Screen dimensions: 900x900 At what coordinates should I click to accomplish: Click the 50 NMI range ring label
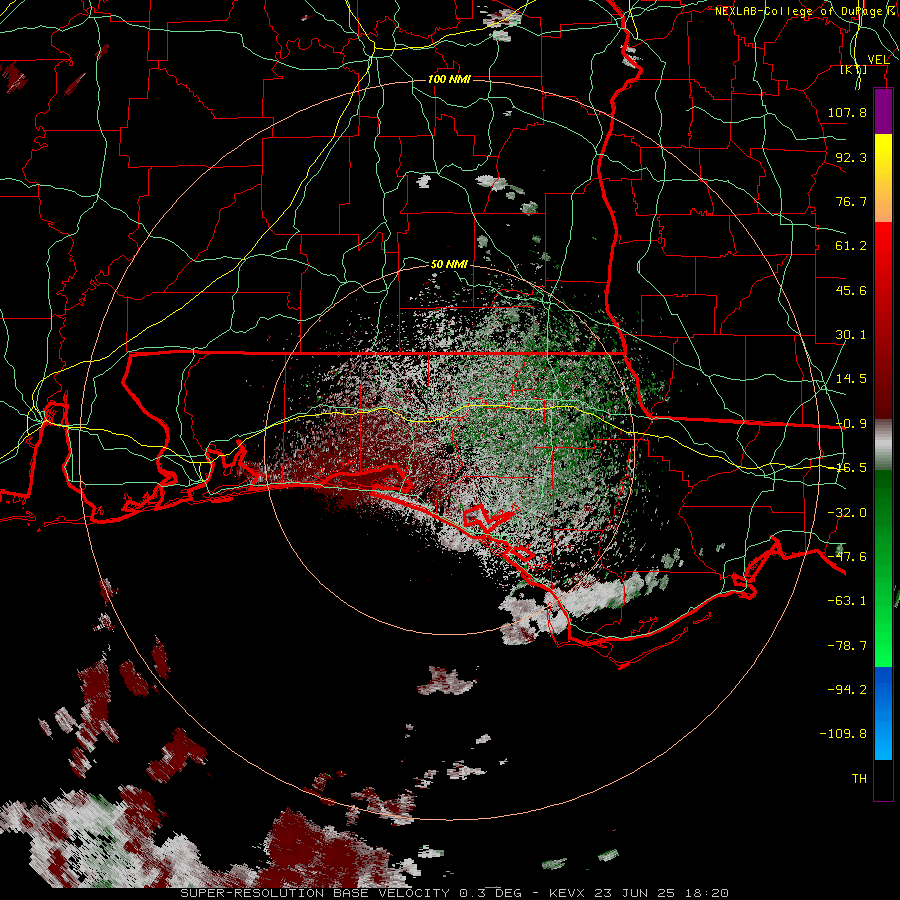pyautogui.click(x=449, y=265)
